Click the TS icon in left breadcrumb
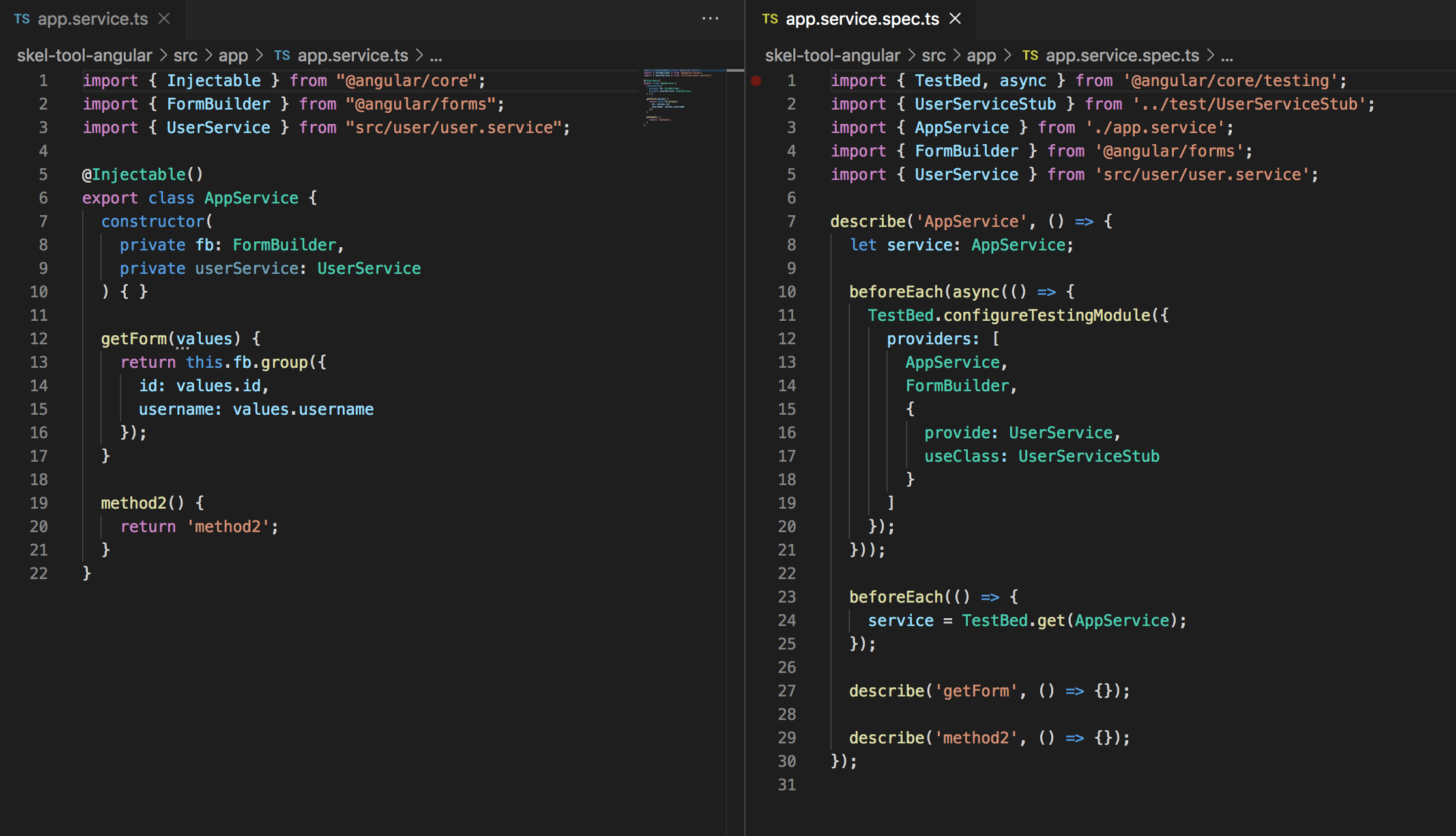 [x=282, y=55]
